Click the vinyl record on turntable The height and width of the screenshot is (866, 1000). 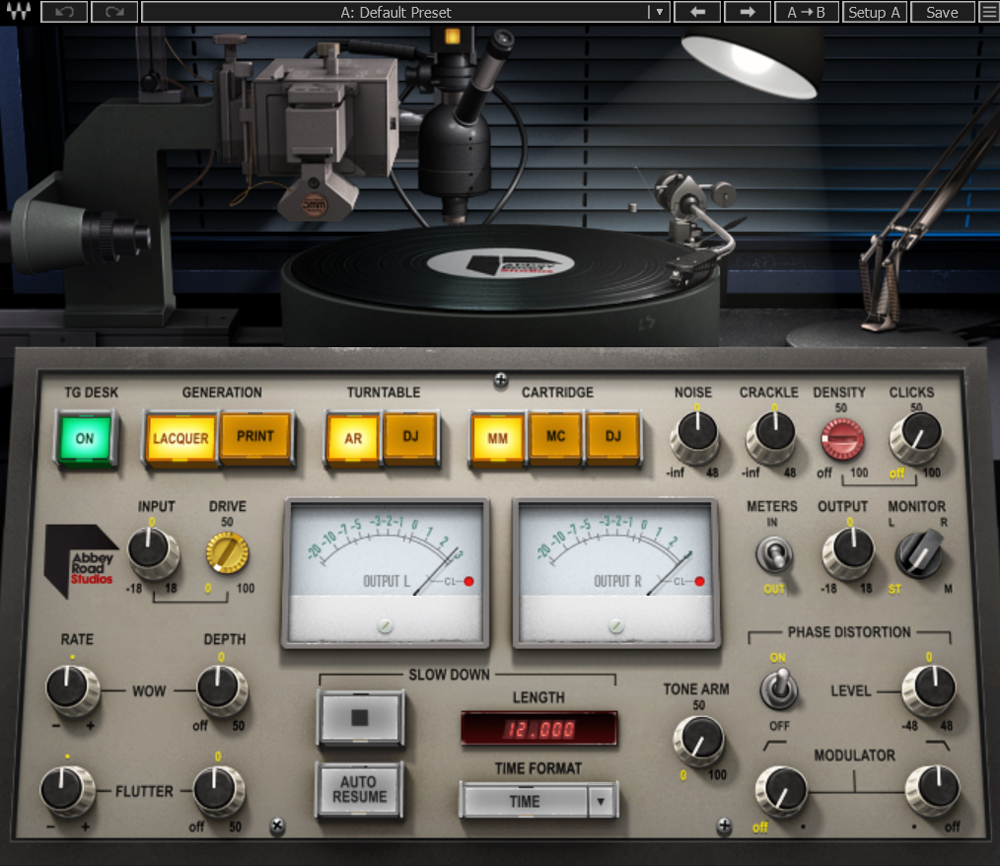pos(501,268)
